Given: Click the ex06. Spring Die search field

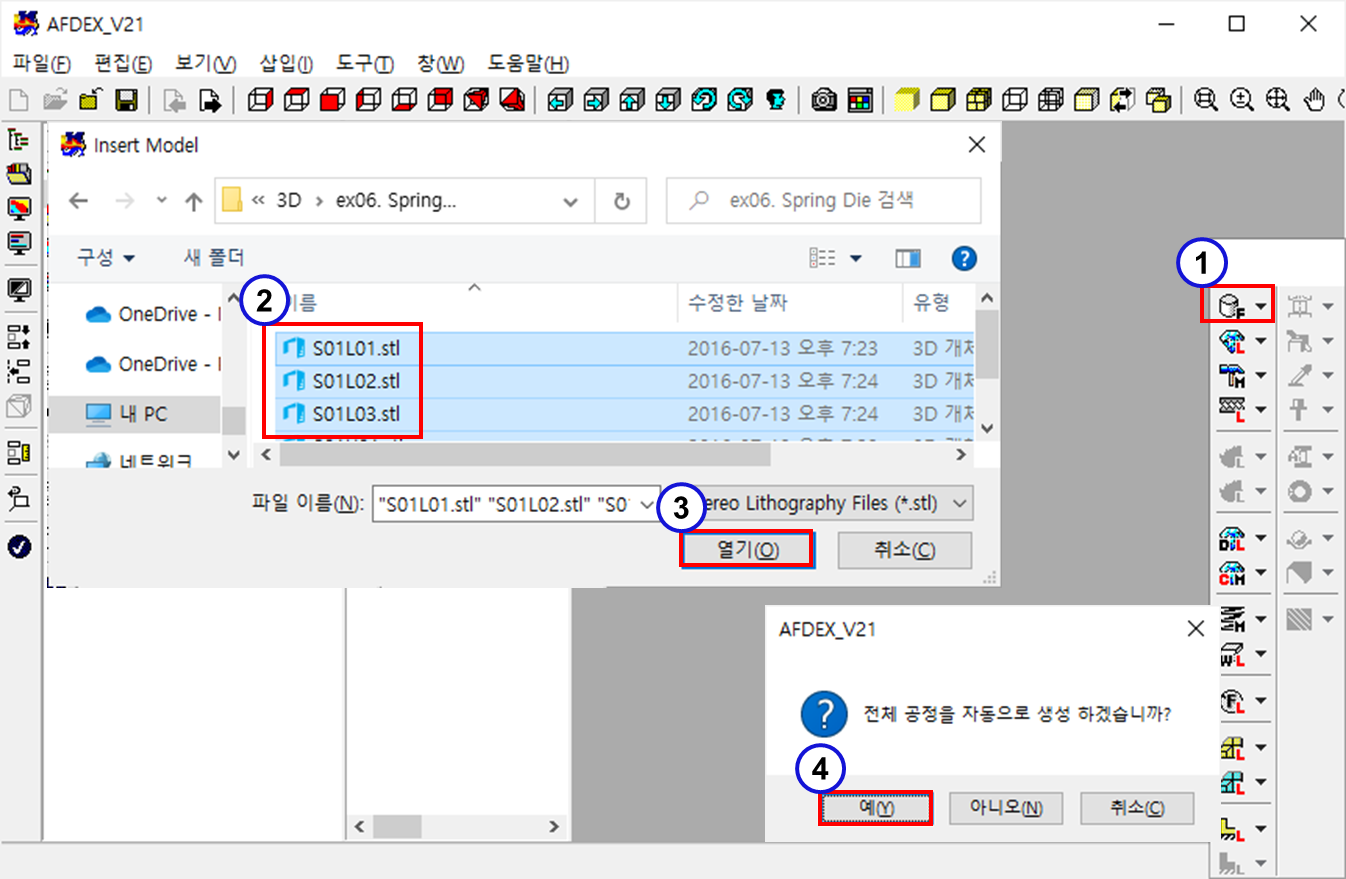Looking at the screenshot, I should (835, 201).
